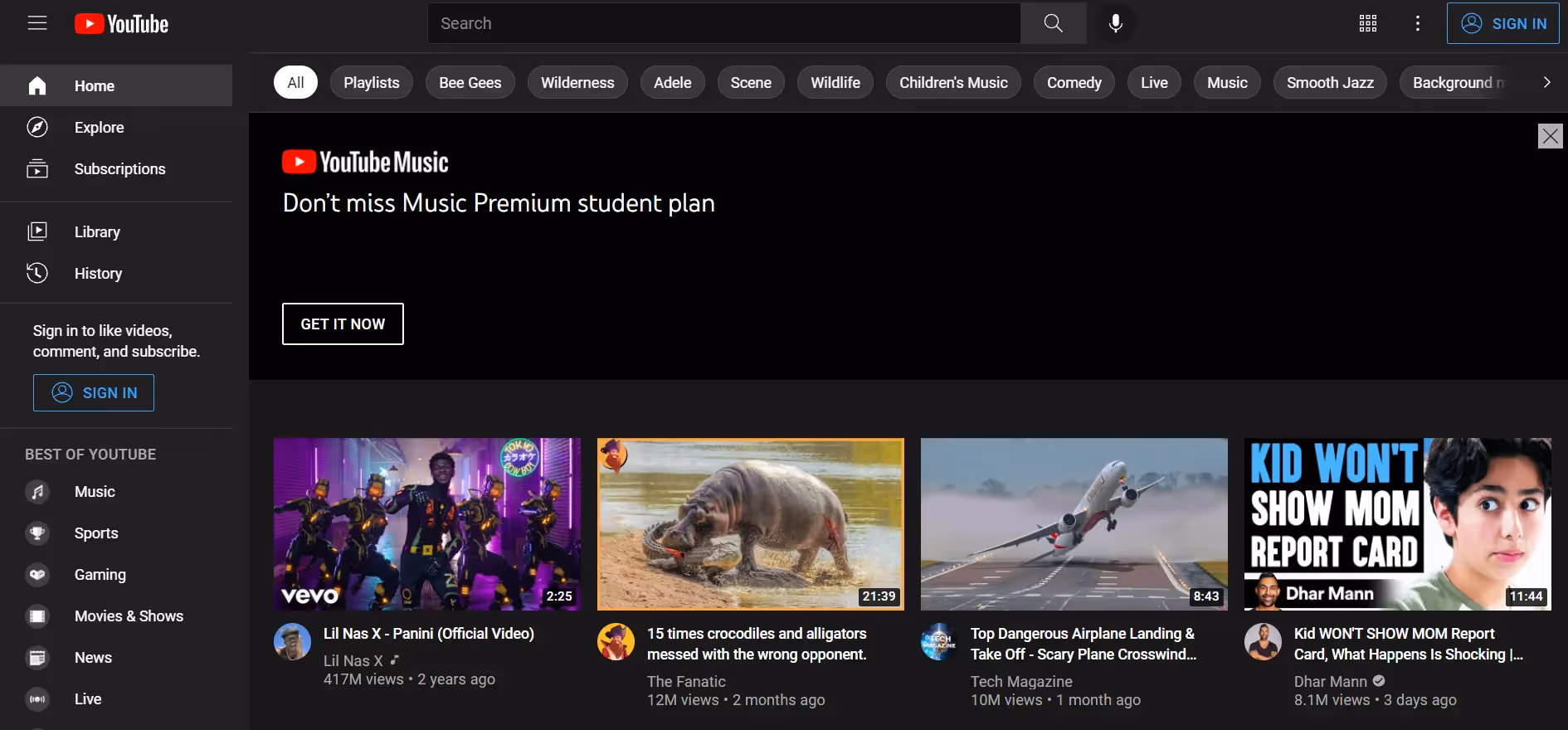Select the Wildlife filter chip
Viewport: 1568px width, 730px height.
coord(835,82)
